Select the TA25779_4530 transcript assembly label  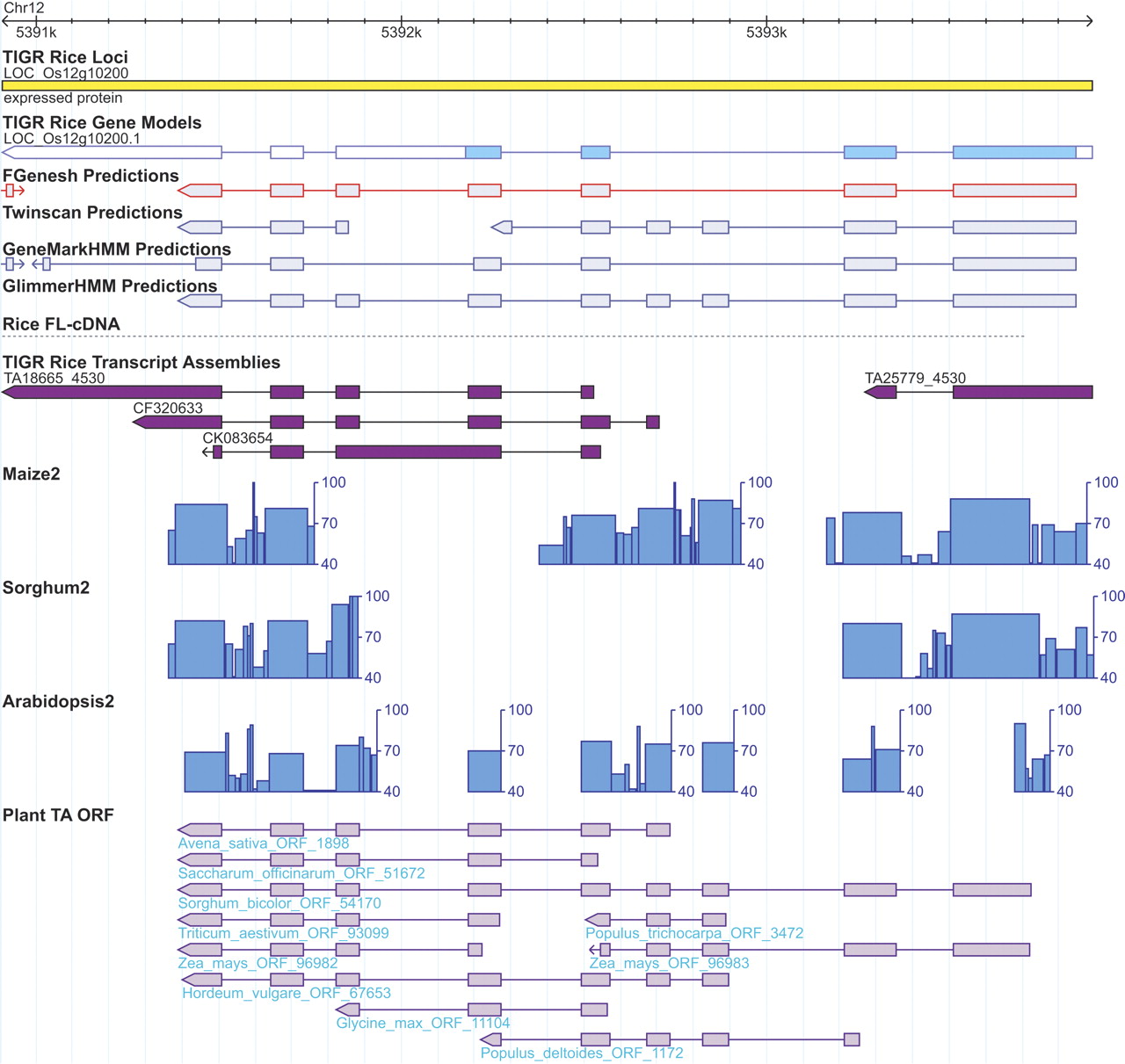tap(915, 378)
